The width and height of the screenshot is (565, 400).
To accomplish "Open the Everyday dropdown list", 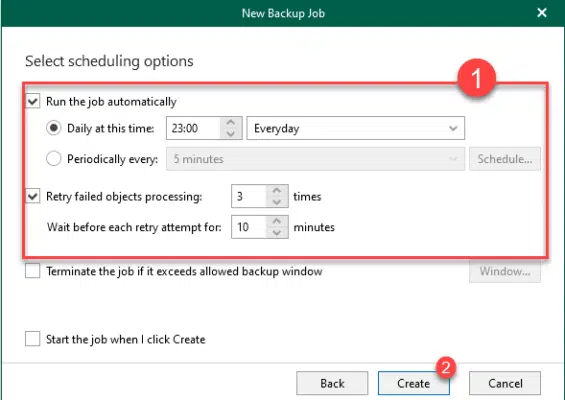I will coord(356,128).
